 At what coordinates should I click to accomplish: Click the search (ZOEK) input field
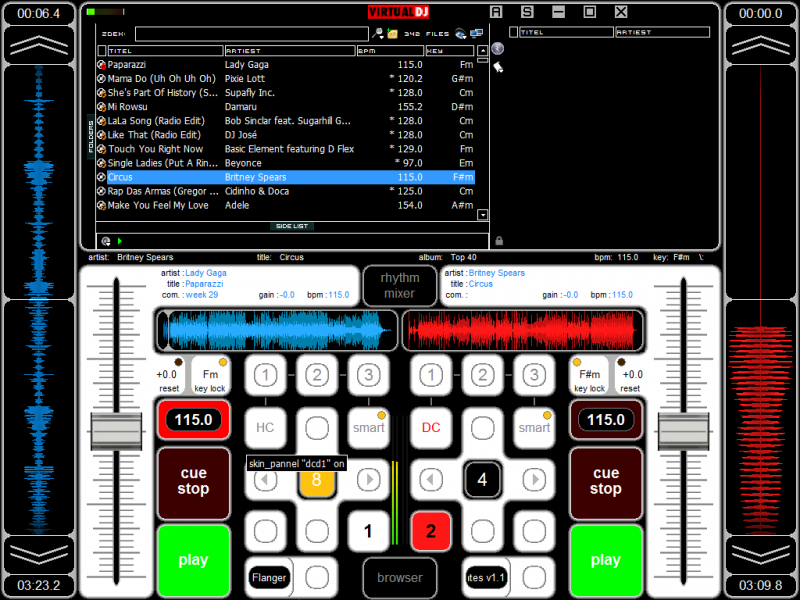pyautogui.click(x=252, y=34)
